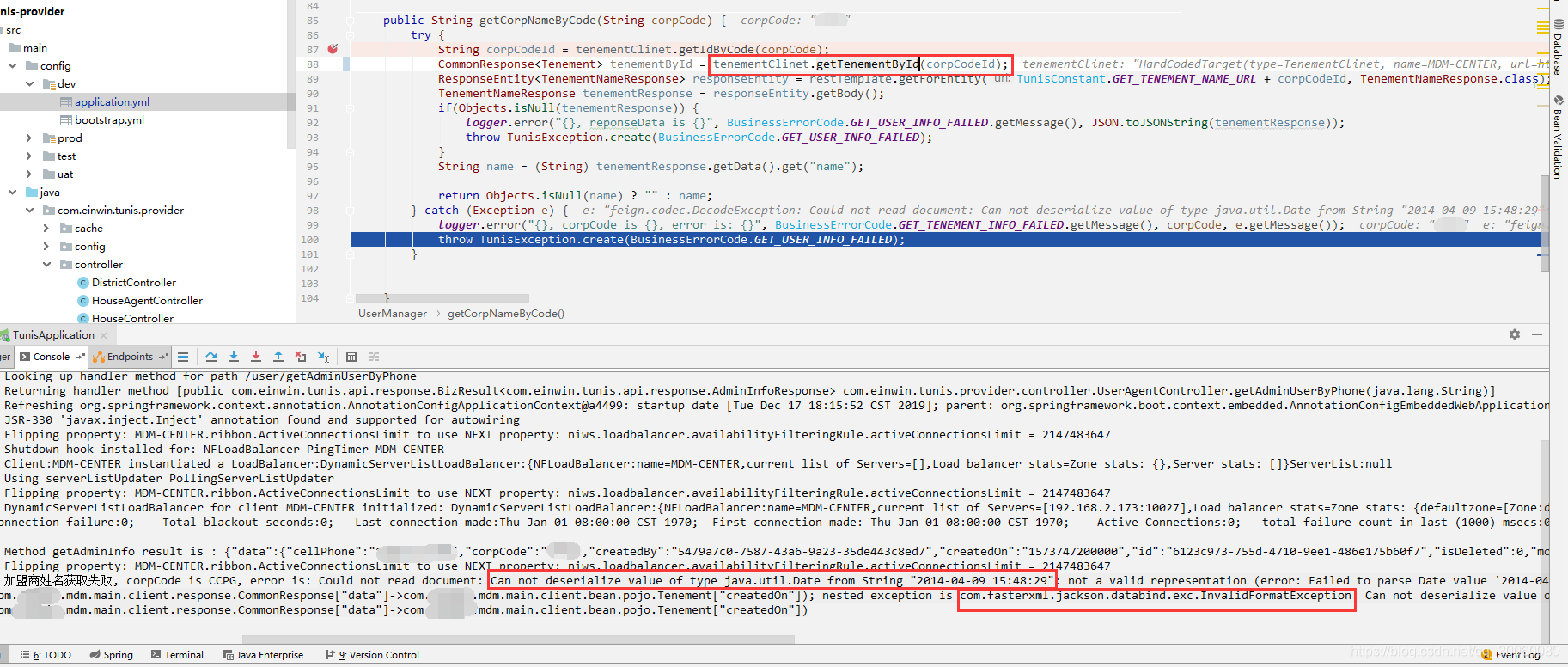Collapse the config folder under main
This screenshot has height=667, width=1568.
coord(12,66)
